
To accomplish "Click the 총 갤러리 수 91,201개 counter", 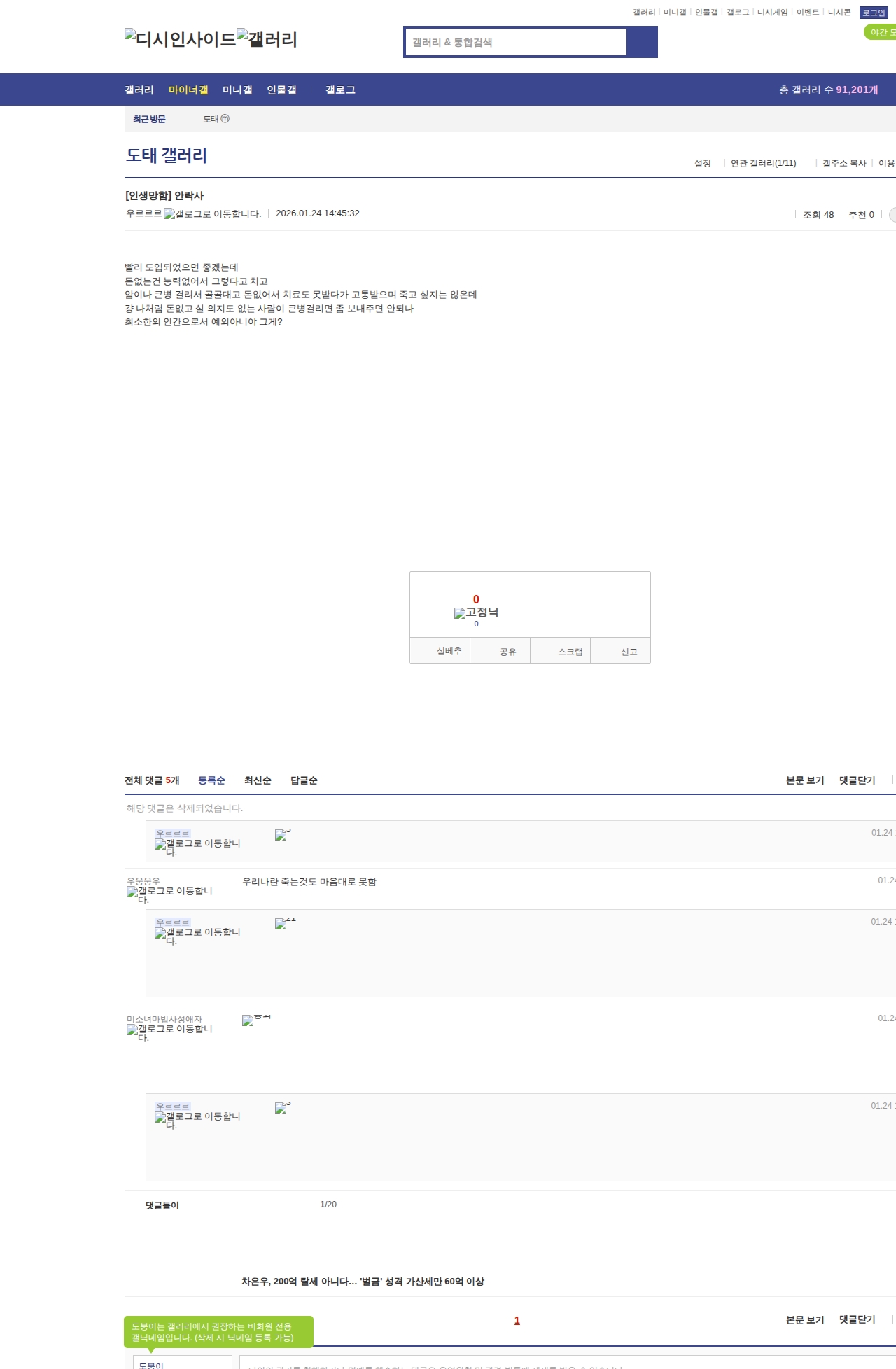I will [829, 90].
